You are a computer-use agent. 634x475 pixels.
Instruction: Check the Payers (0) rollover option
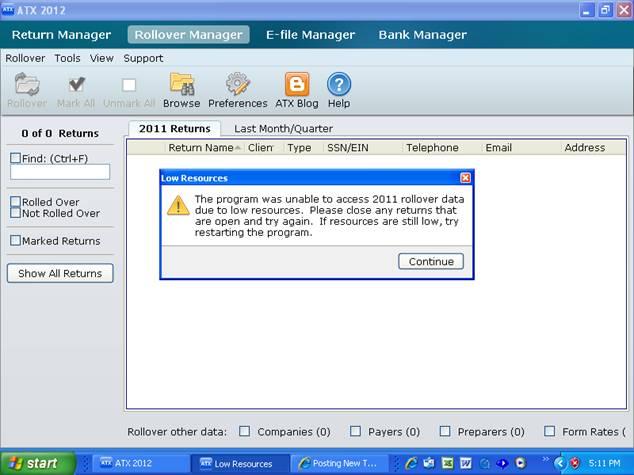pos(355,431)
